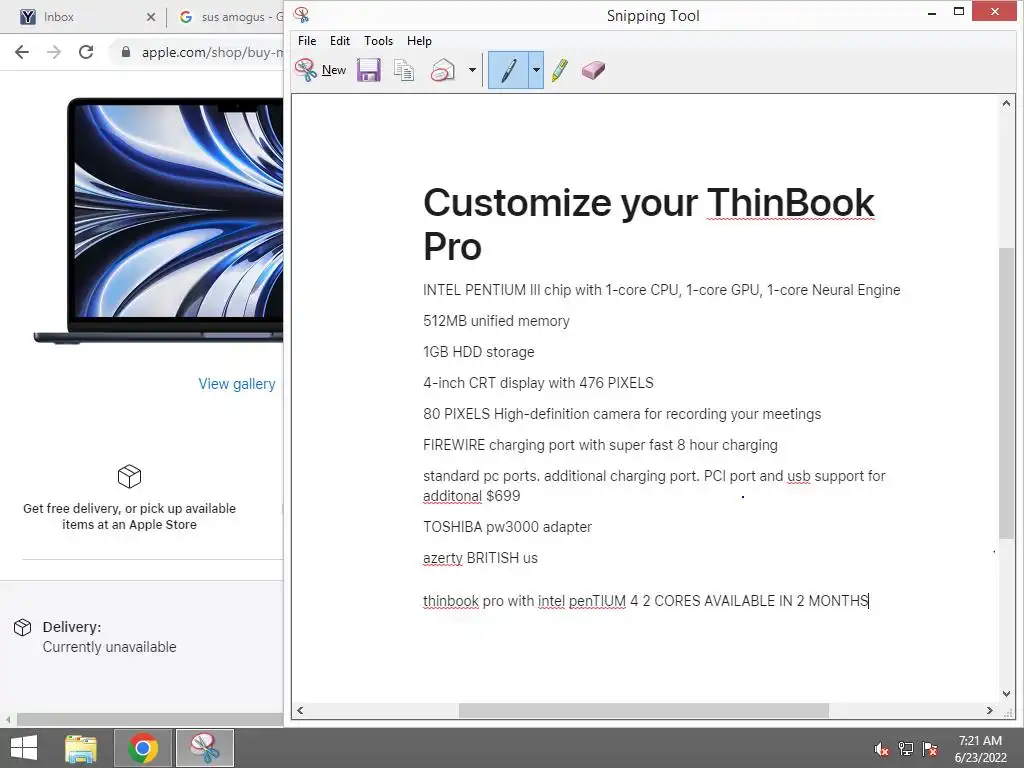Click 'azerty BRITISH us' text
1024x768 pixels.
coord(481,558)
